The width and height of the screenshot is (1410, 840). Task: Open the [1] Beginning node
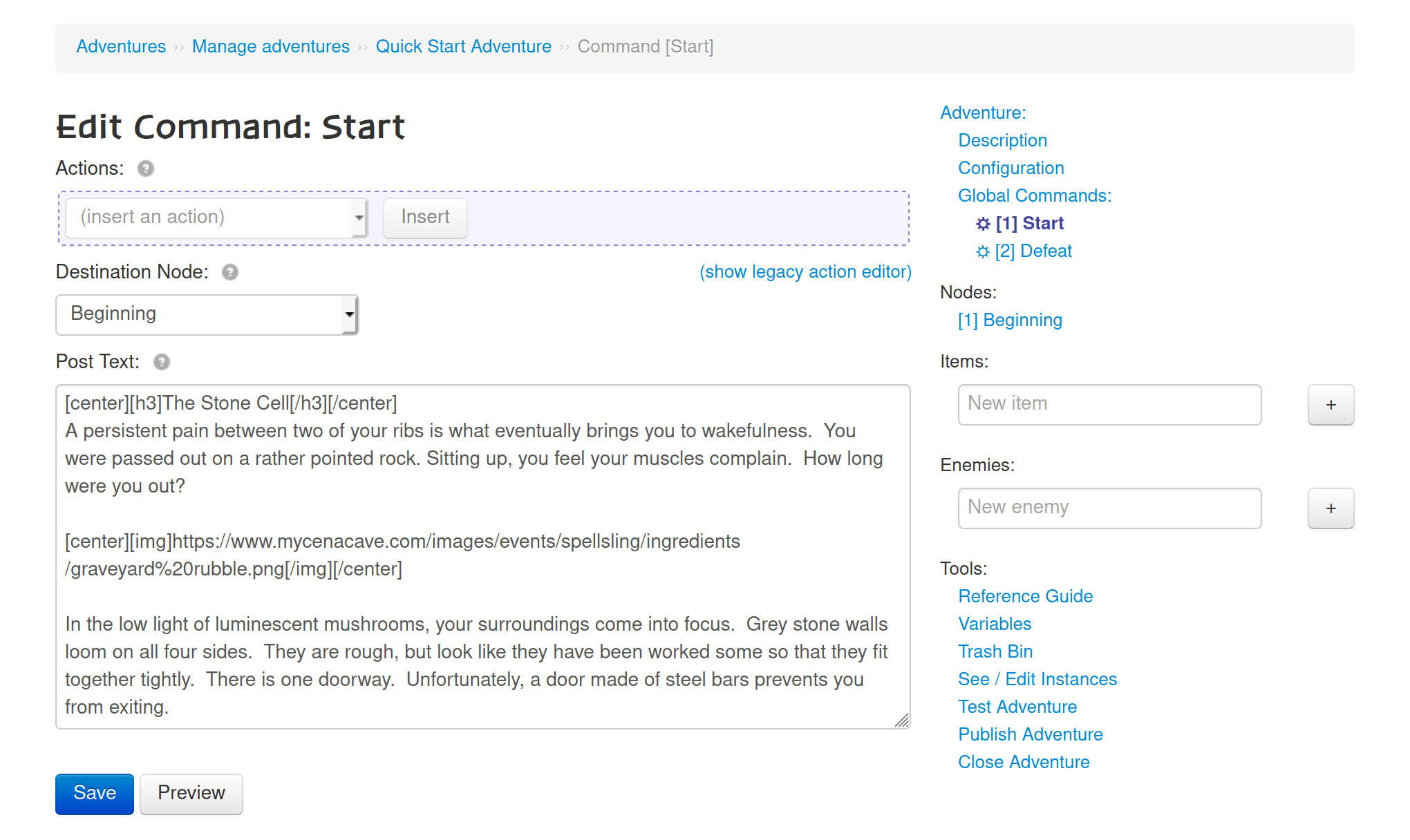tap(1010, 320)
